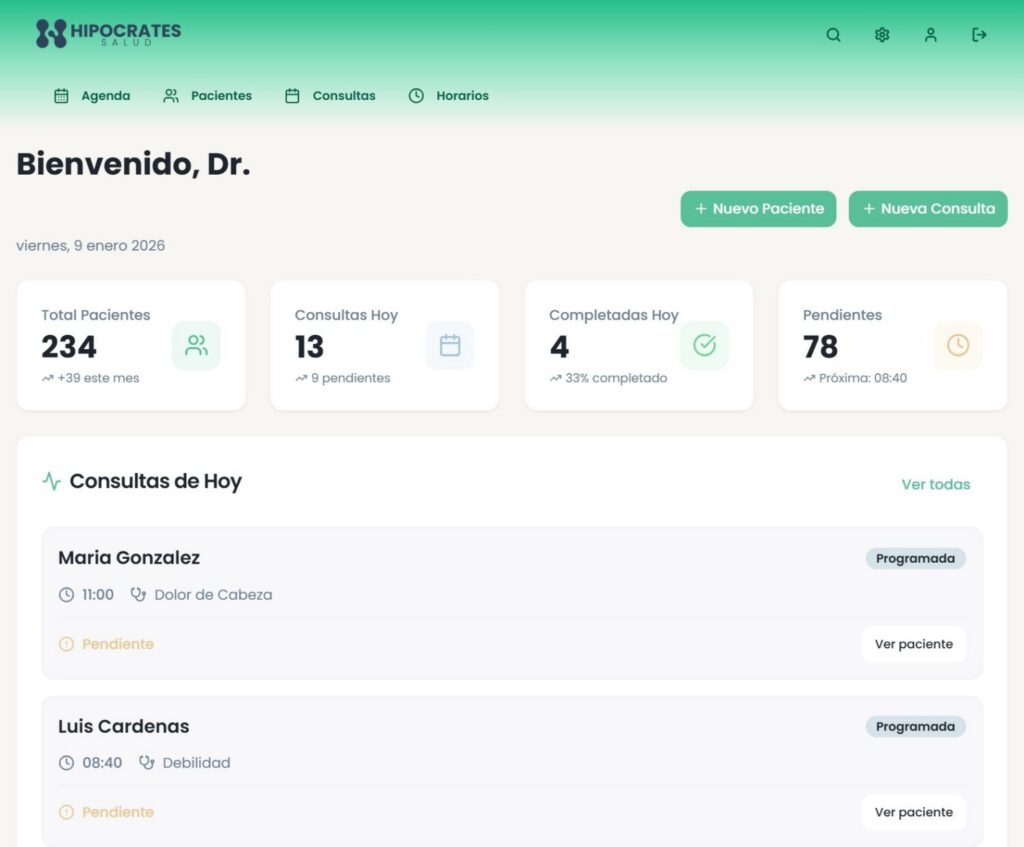Switch to the Consultas tab

point(331,96)
